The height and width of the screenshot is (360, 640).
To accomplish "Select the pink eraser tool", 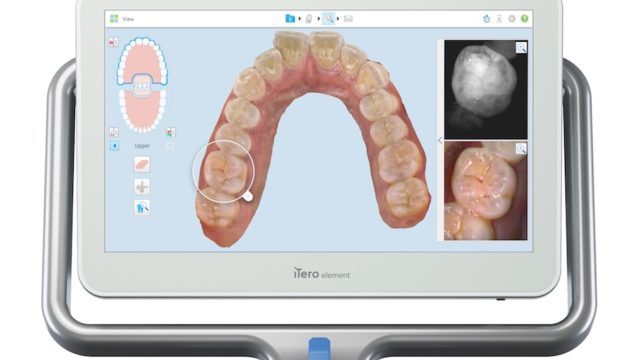I will pos(142,164).
